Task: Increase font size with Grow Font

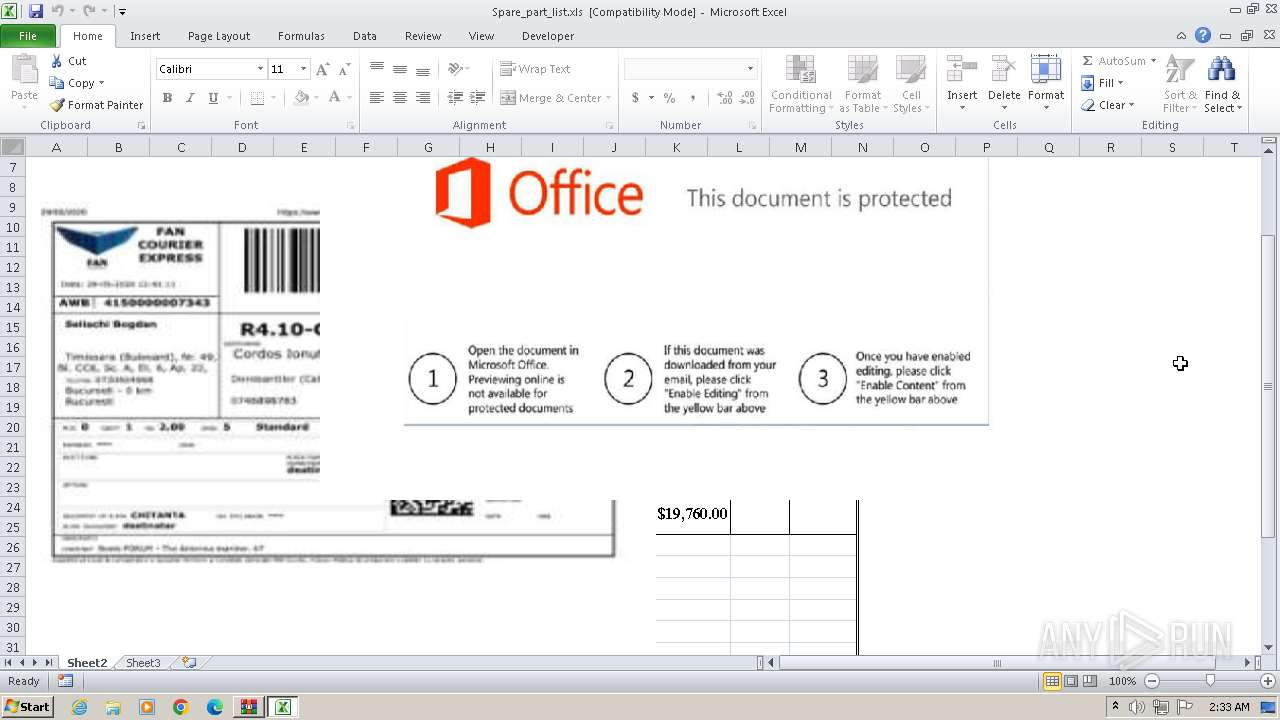Action: point(322,69)
